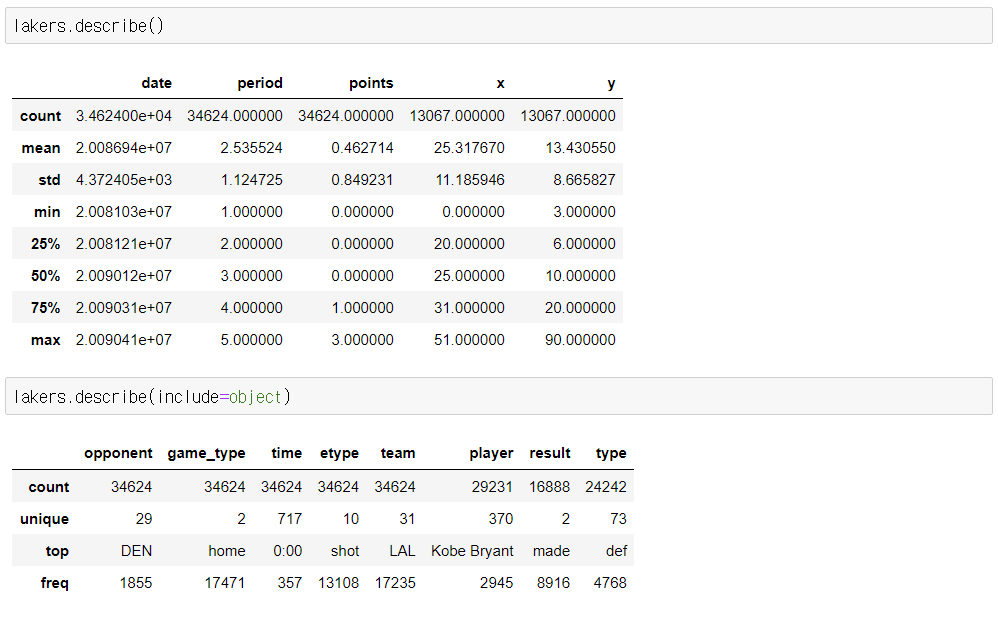Select points std value 0.849231
The height and width of the screenshot is (617, 998).
tap(362, 180)
